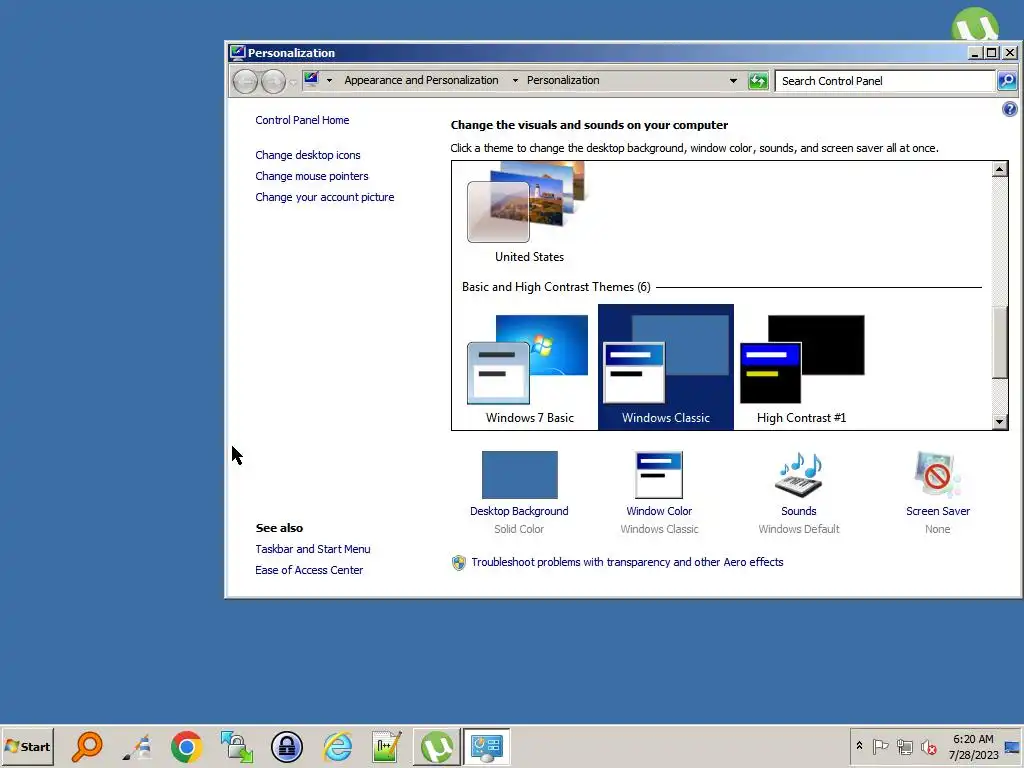Click the refresh button in address bar
1024x768 pixels.
point(758,81)
